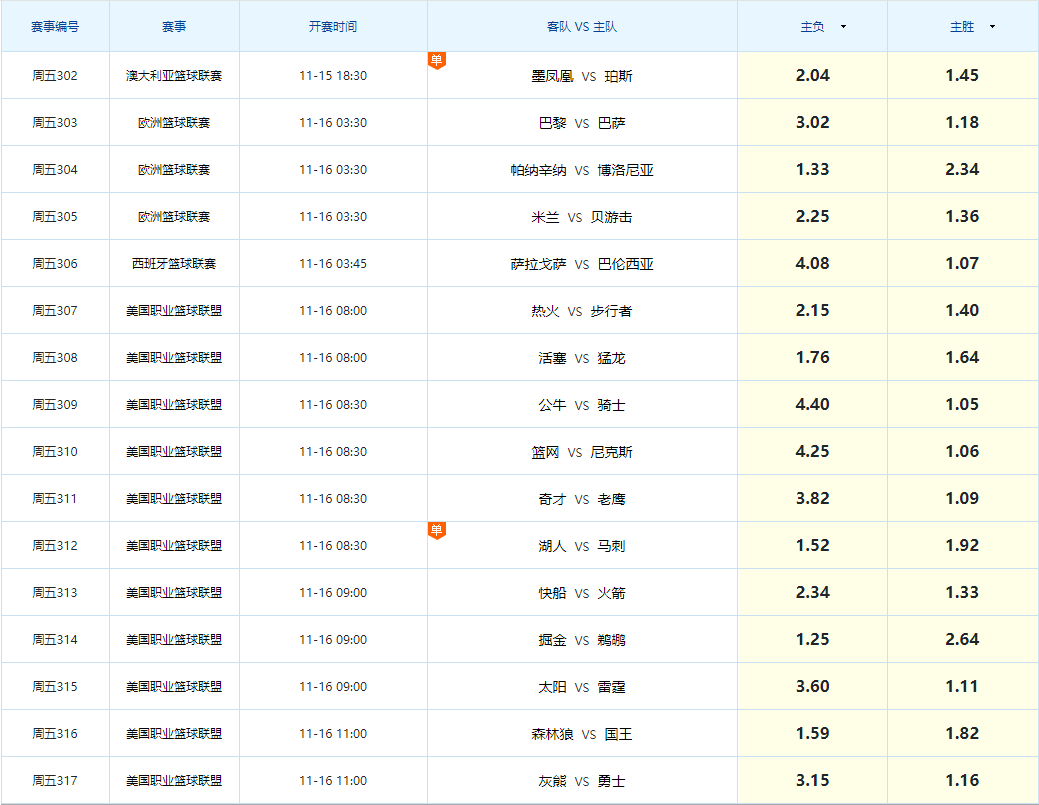Open the 主负 column sort arrow
Image resolution: width=1039 pixels, height=805 pixels.
pyautogui.click(x=843, y=27)
